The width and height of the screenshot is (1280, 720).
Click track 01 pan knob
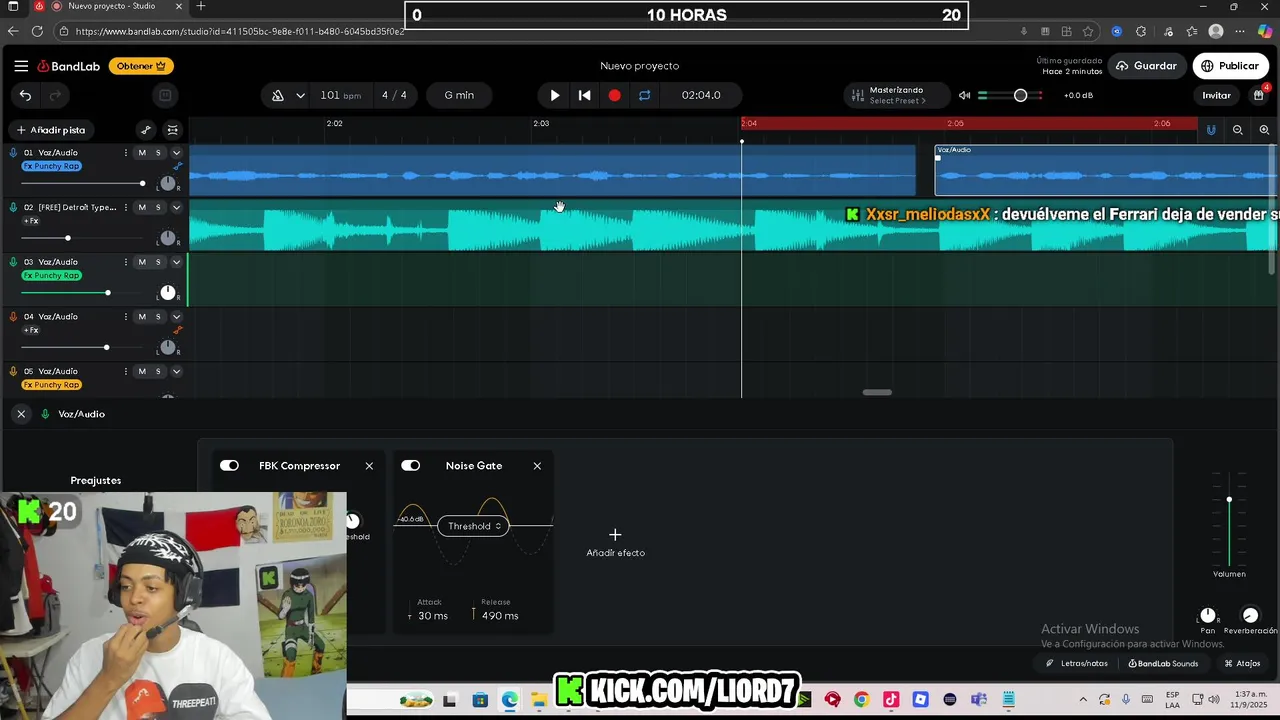168,184
